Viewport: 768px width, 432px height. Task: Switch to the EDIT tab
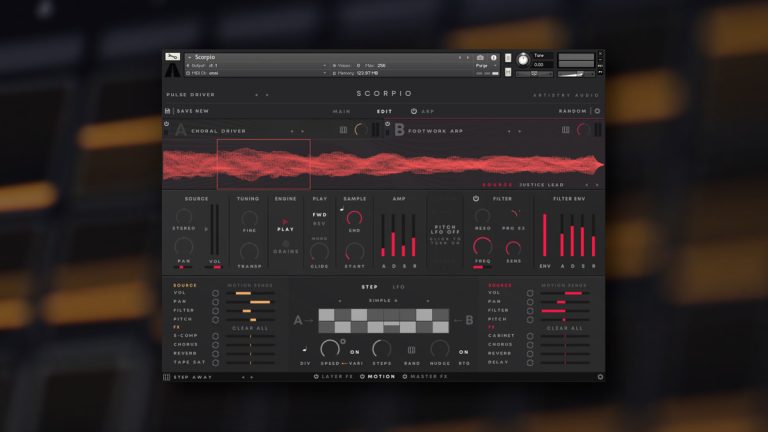pos(384,112)
